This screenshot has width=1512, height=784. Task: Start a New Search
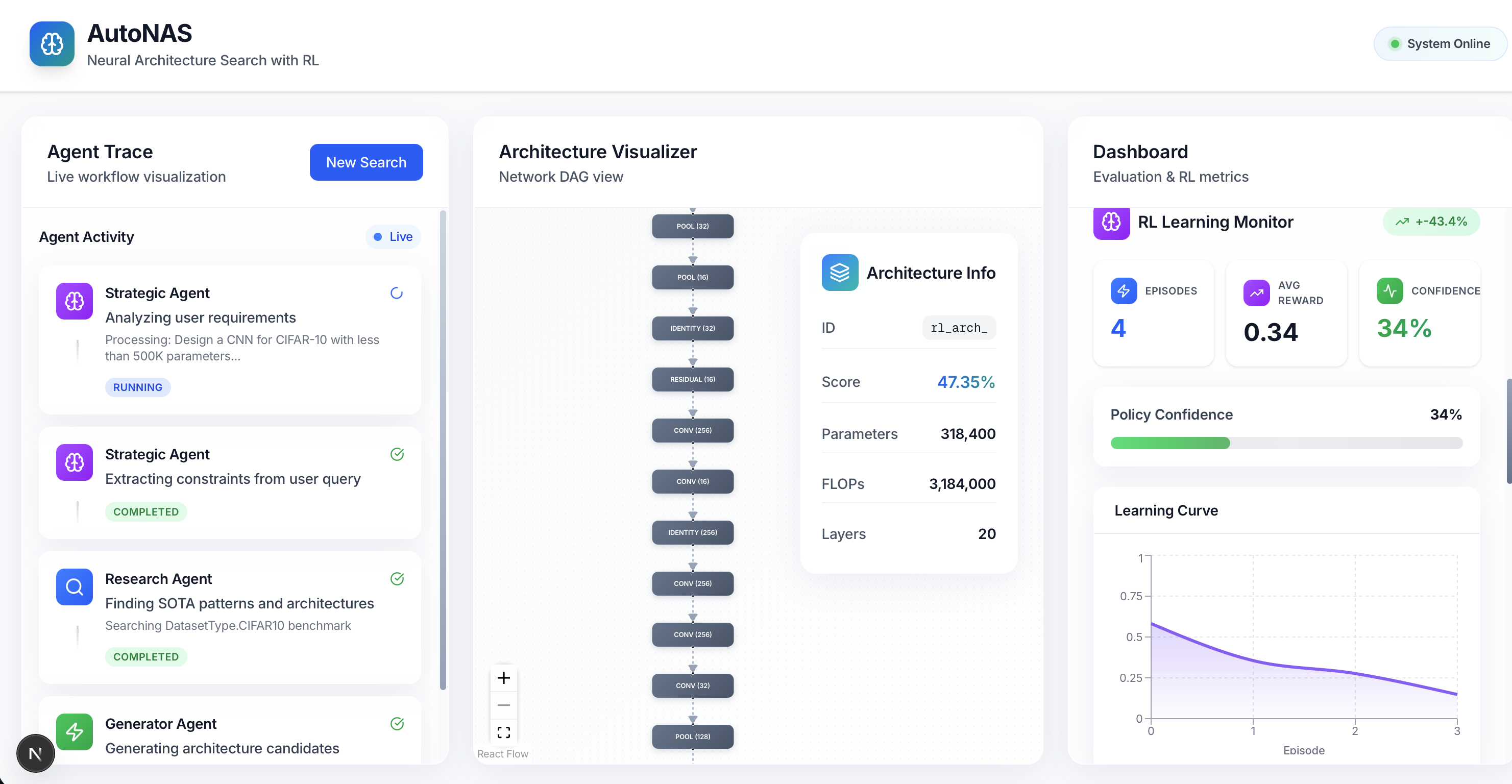click(365, 162)
